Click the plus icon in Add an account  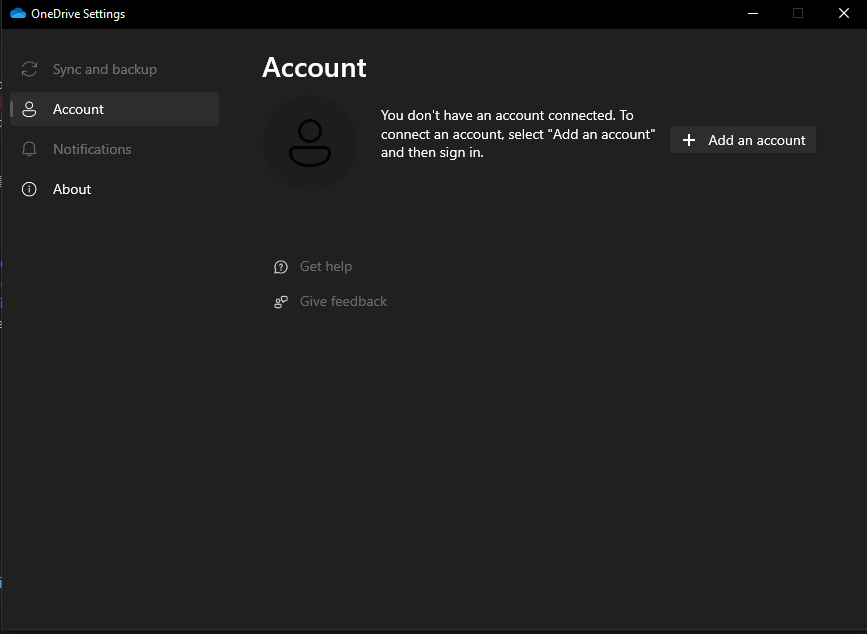click(x=689, y=140)
